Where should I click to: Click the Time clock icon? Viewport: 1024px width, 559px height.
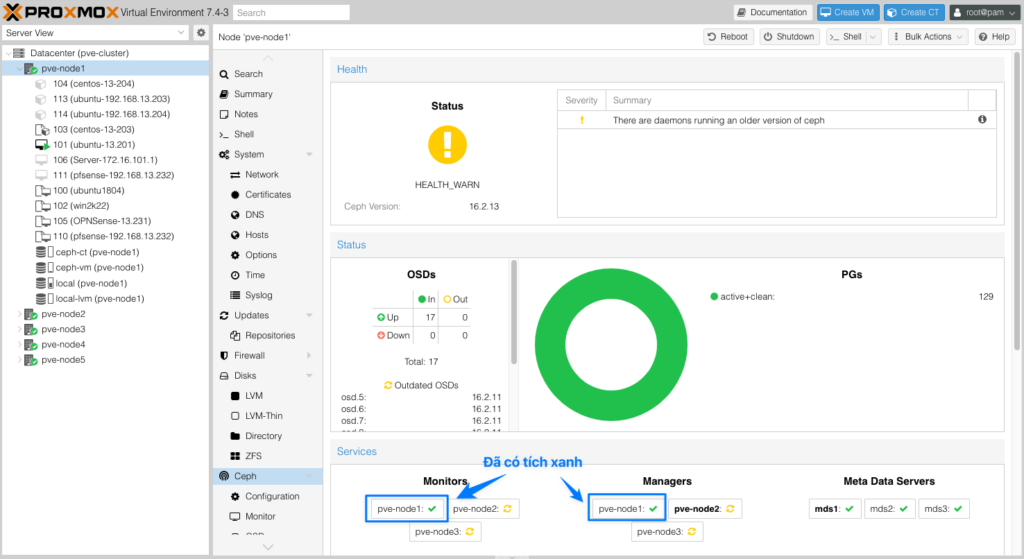pyautogui.click(x=235, y=275)
